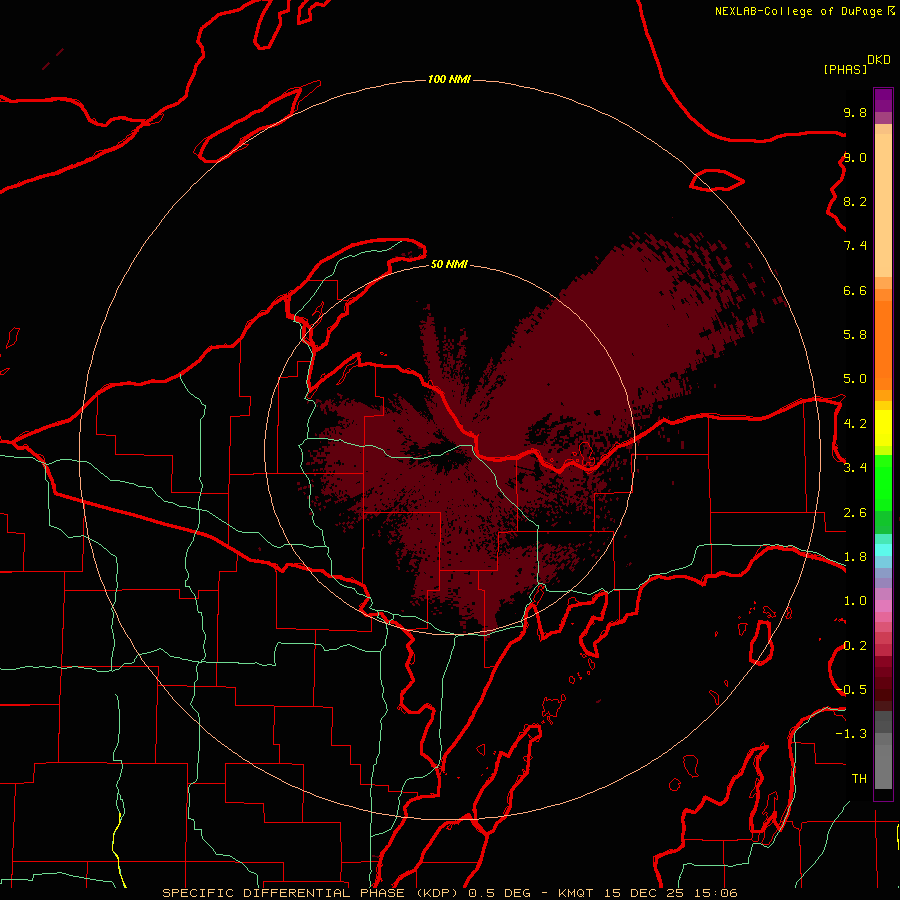This screenshot has width=900, height=900.
Task: Pick the bright green band of the color bar
Action: pyautogui.click(x=883, y=483)
